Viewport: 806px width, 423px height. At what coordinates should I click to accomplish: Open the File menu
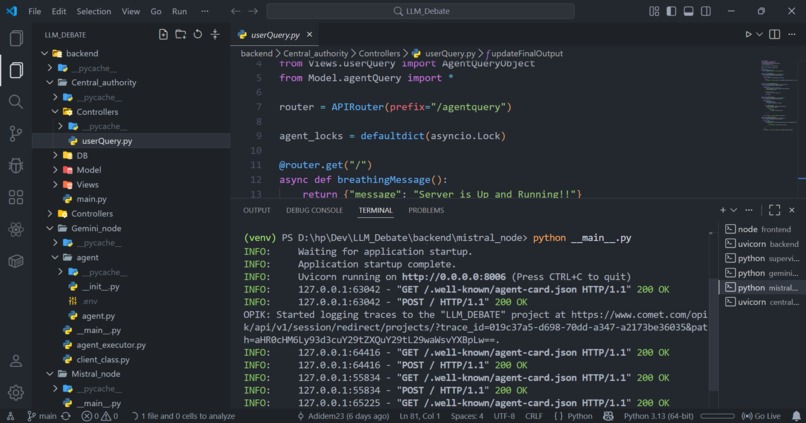pyautogui.click(x=34, y=11)
